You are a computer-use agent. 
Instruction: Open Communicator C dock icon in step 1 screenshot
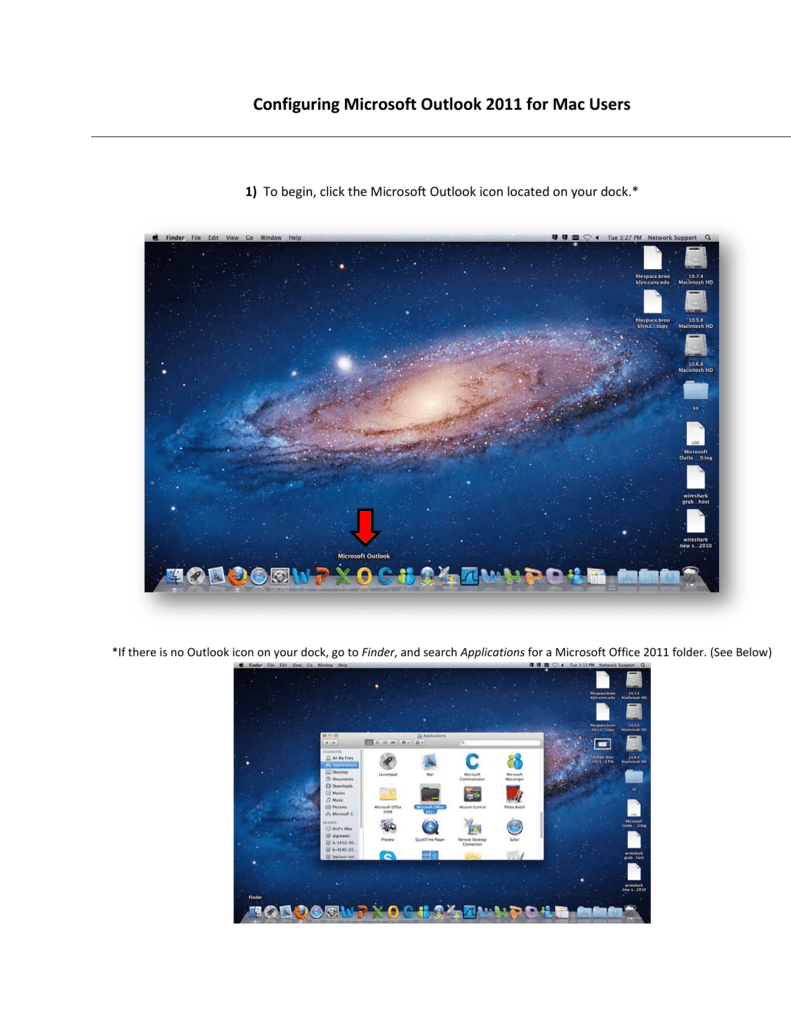coord(385,576)
